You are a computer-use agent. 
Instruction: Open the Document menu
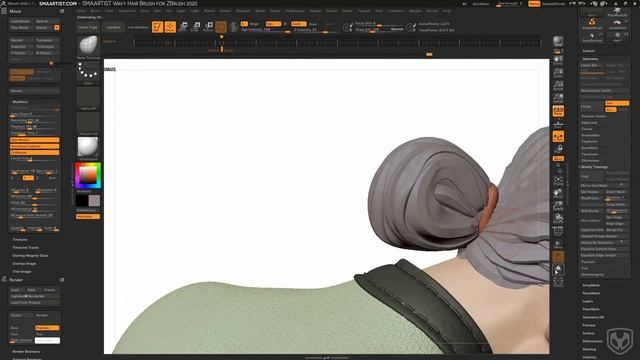127,11
